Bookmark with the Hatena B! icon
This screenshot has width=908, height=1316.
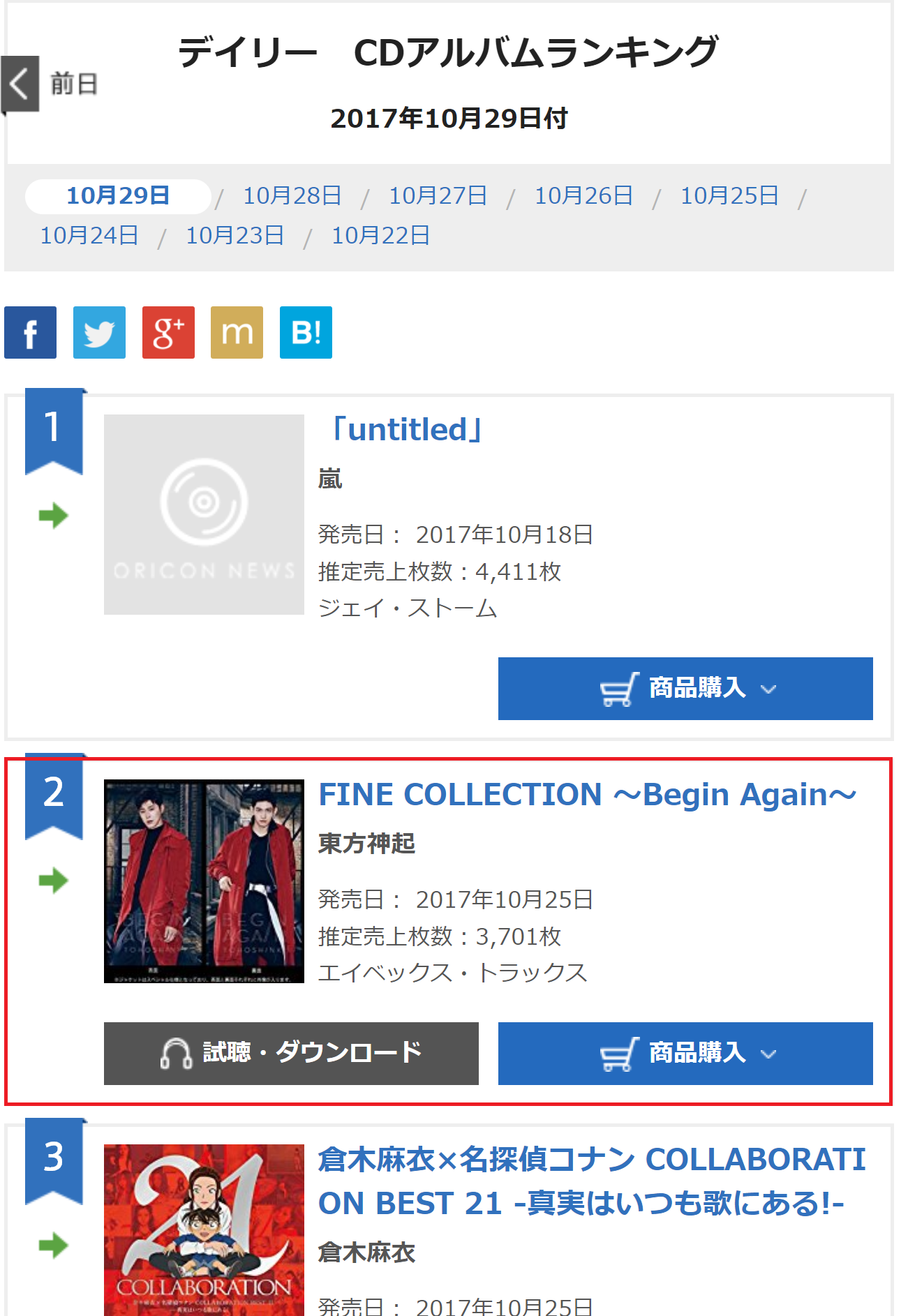pos(306,332)
